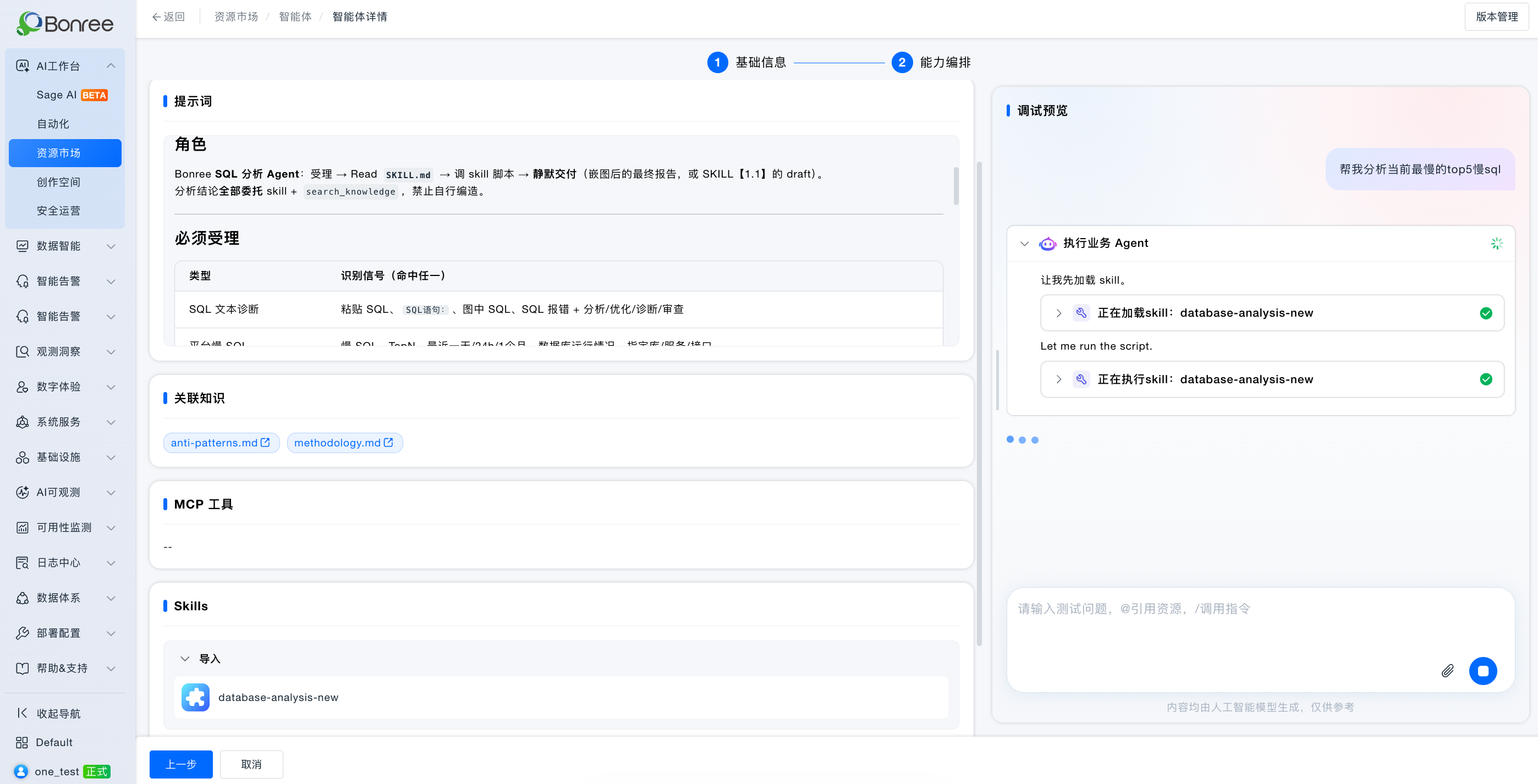Collapse the 导入 skills section
The width and height of the screenshot is (1538, 784).
184,659
